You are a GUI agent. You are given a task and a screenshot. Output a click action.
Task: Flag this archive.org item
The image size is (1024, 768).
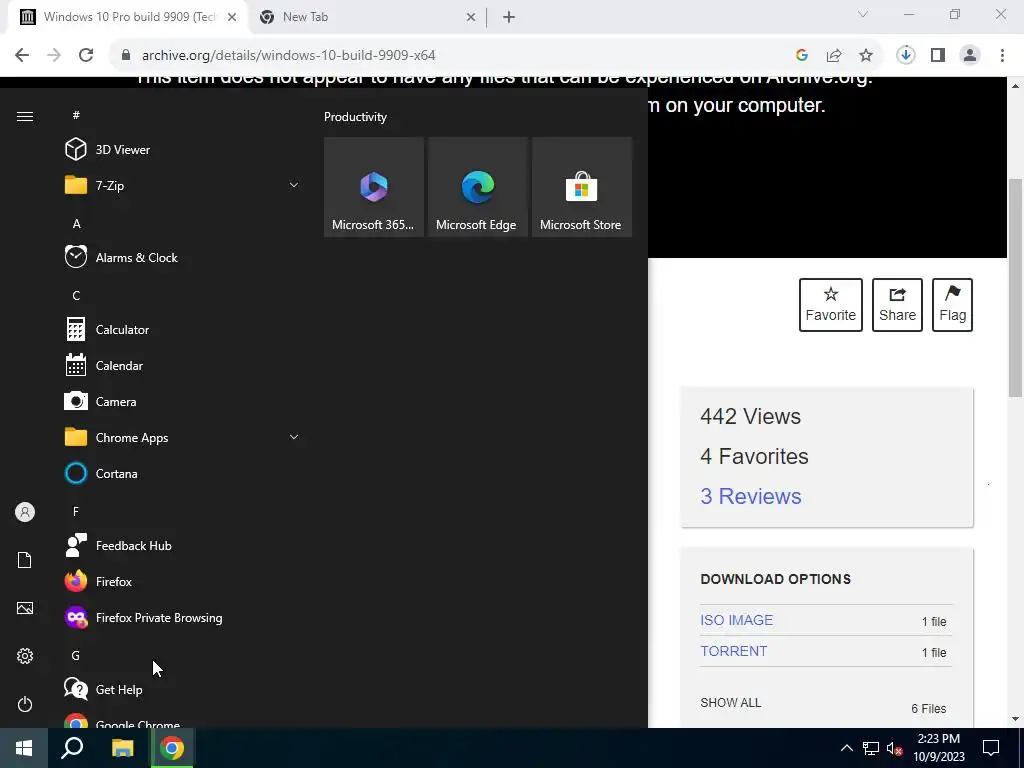(952, 305)
